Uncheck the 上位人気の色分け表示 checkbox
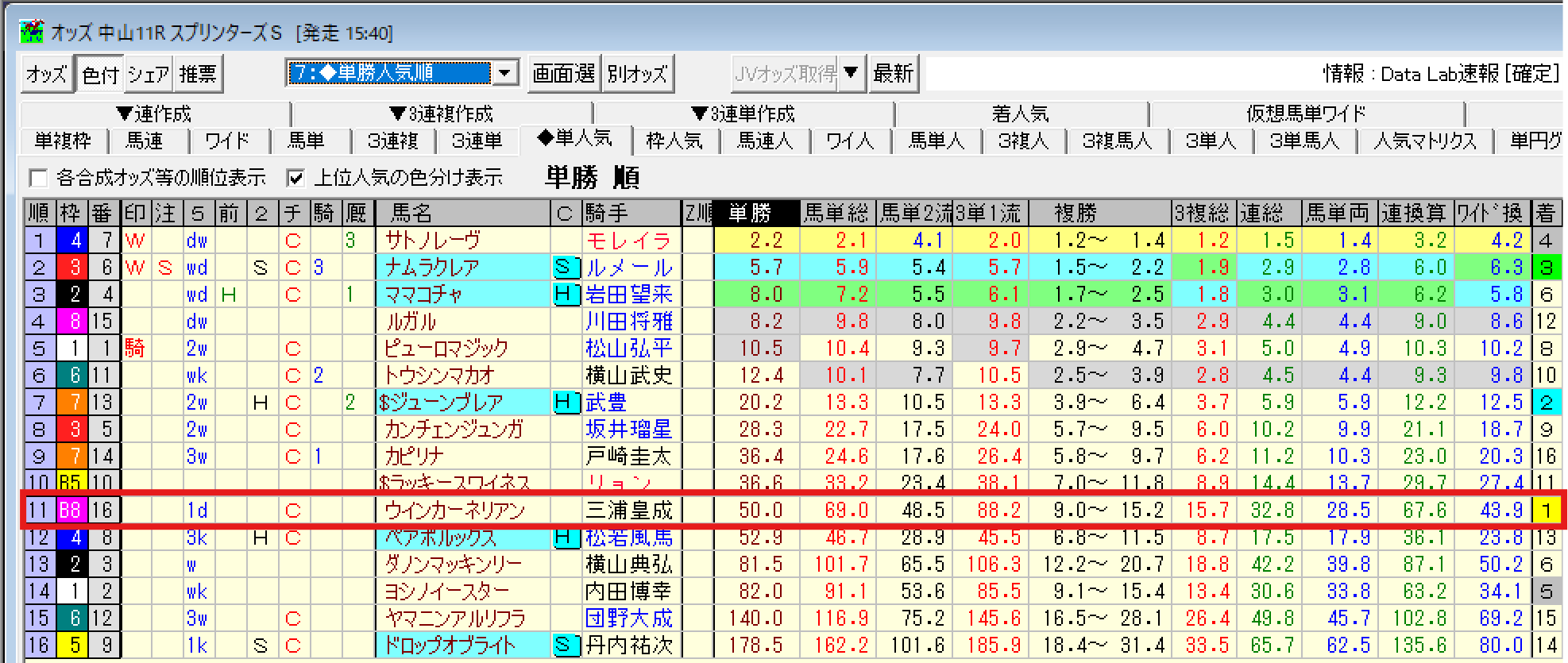 coord(295,178)
